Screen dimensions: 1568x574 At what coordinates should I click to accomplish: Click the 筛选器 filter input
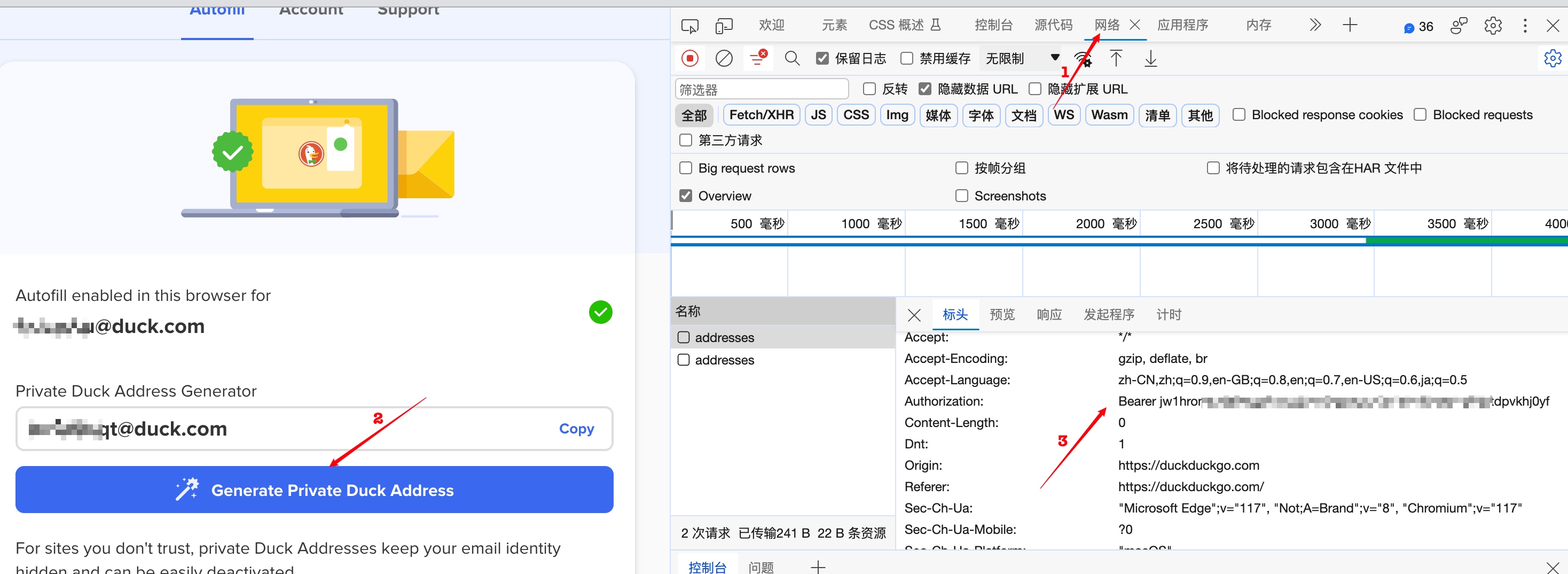[762, 90]
